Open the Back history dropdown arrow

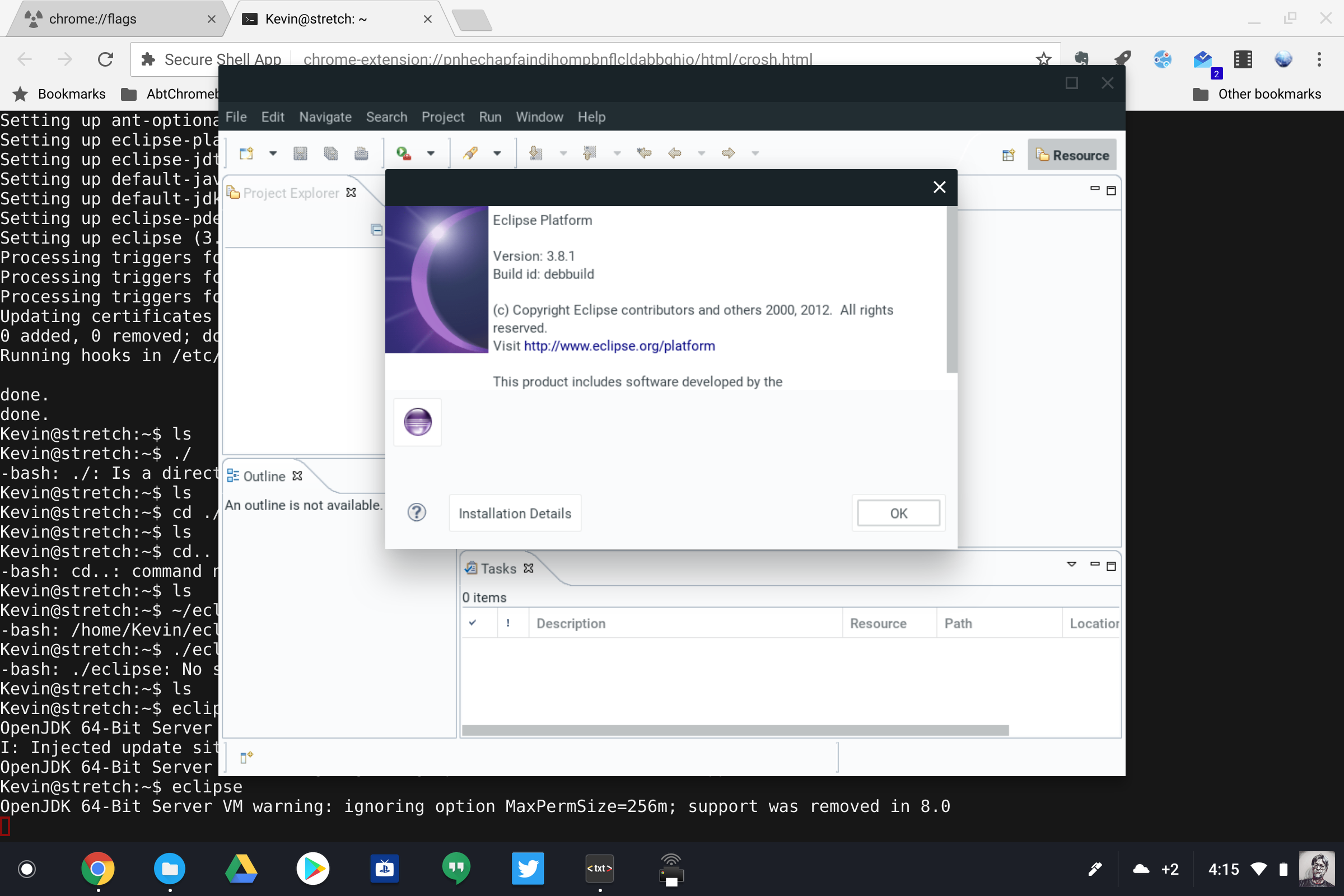pyautogui.click(x=701, y=153)
